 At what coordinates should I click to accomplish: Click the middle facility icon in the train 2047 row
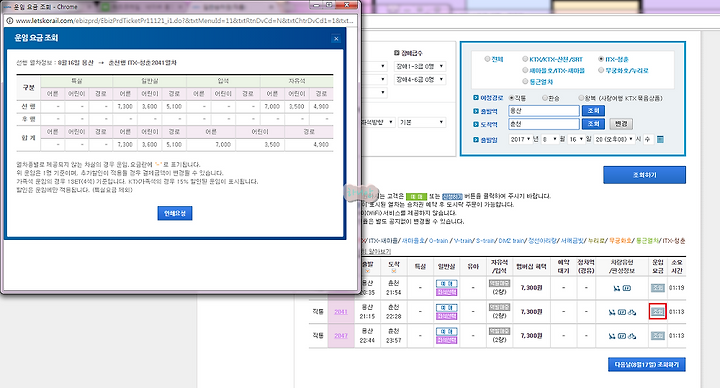tap(622, 336)
